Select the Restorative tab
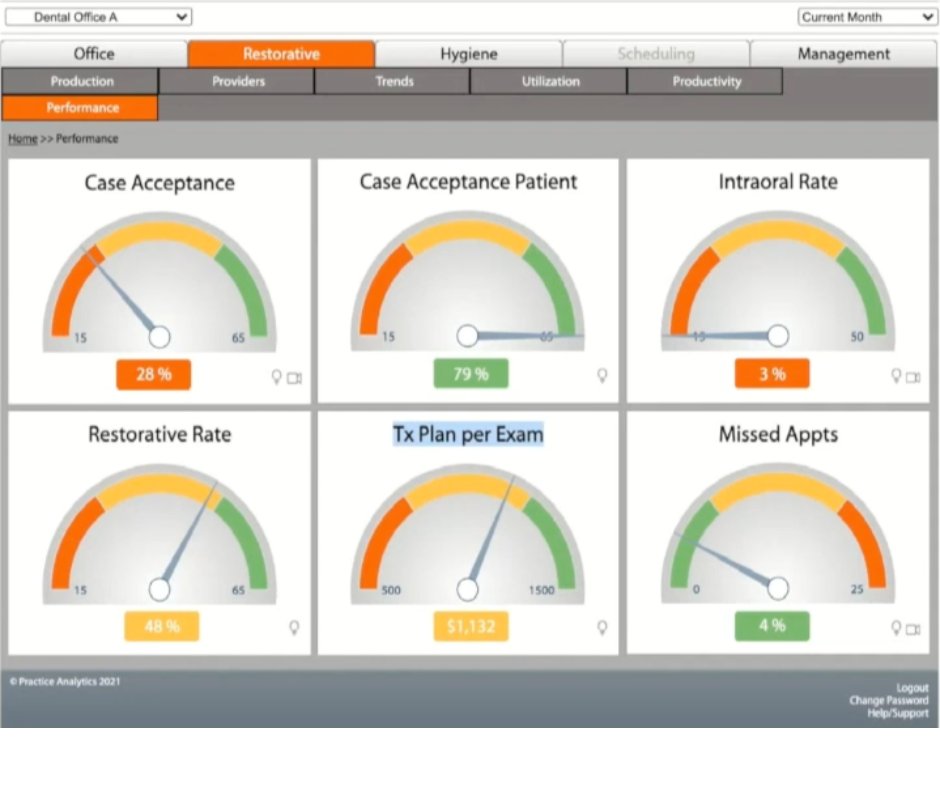 281,54
